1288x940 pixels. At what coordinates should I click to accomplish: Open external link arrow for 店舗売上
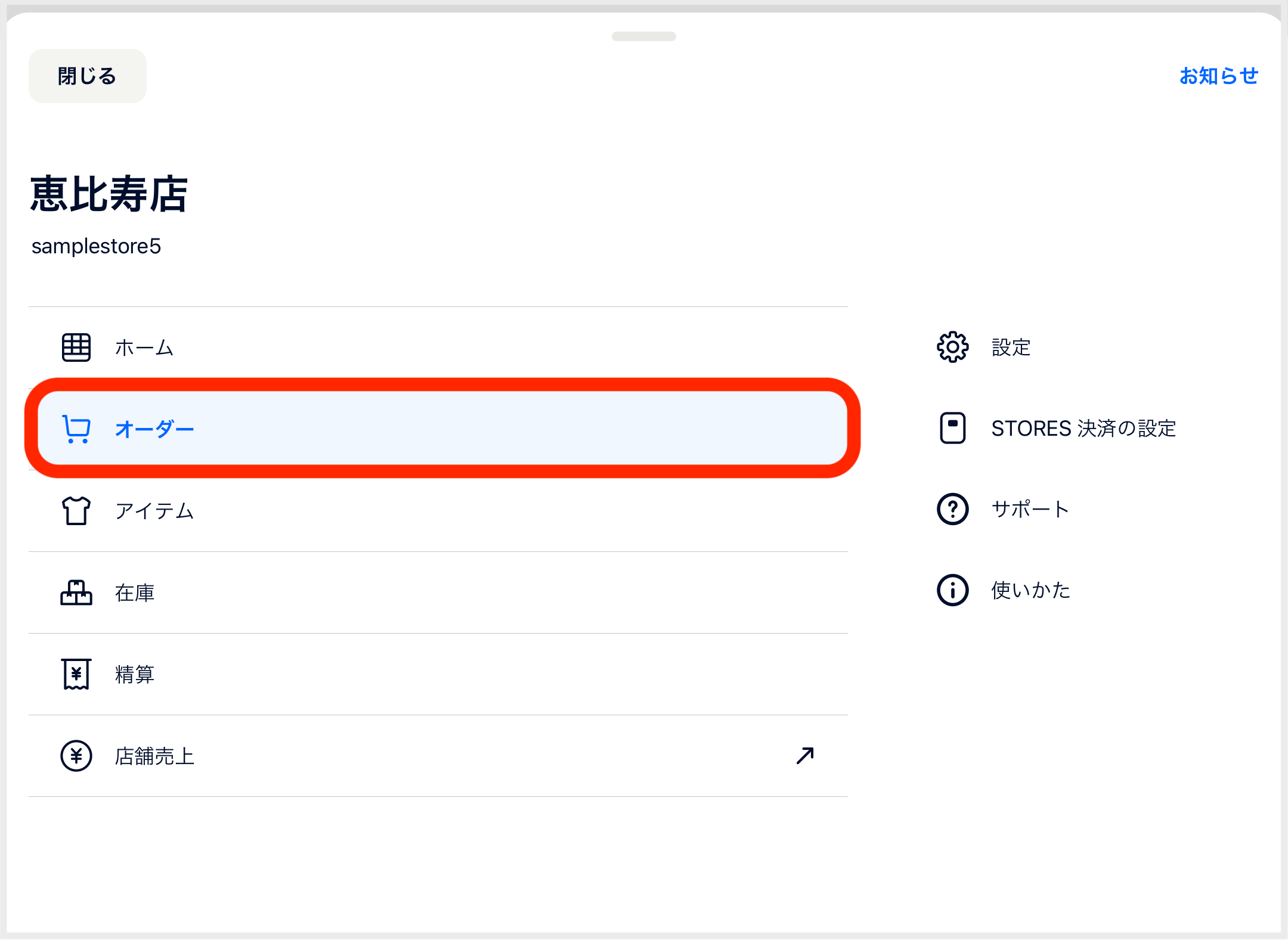[x=805, y=756]
